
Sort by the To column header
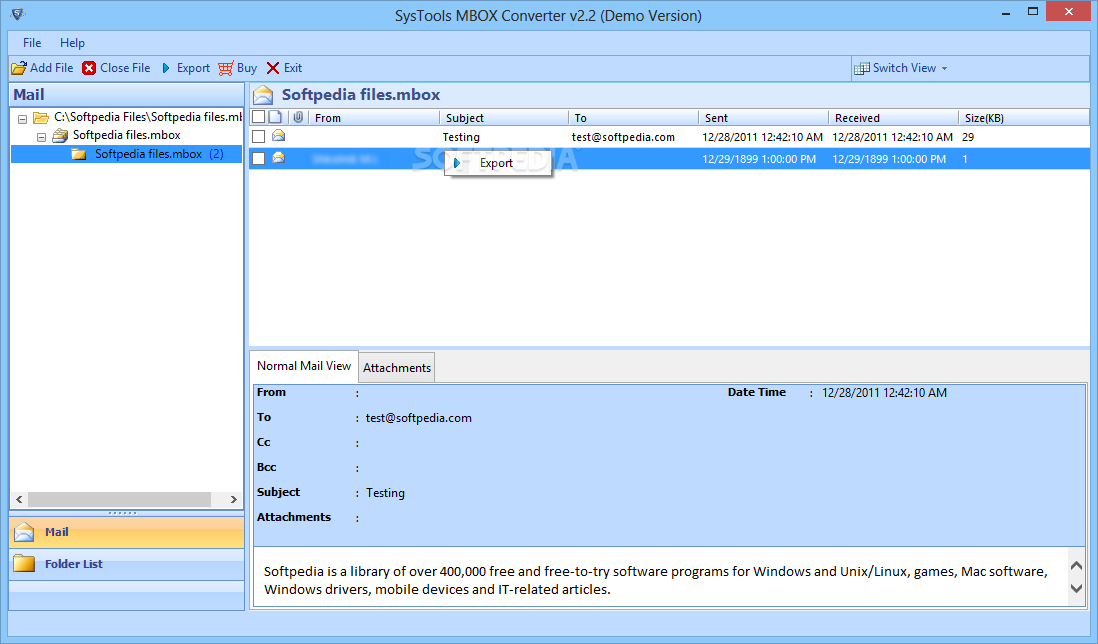point(633,118)
